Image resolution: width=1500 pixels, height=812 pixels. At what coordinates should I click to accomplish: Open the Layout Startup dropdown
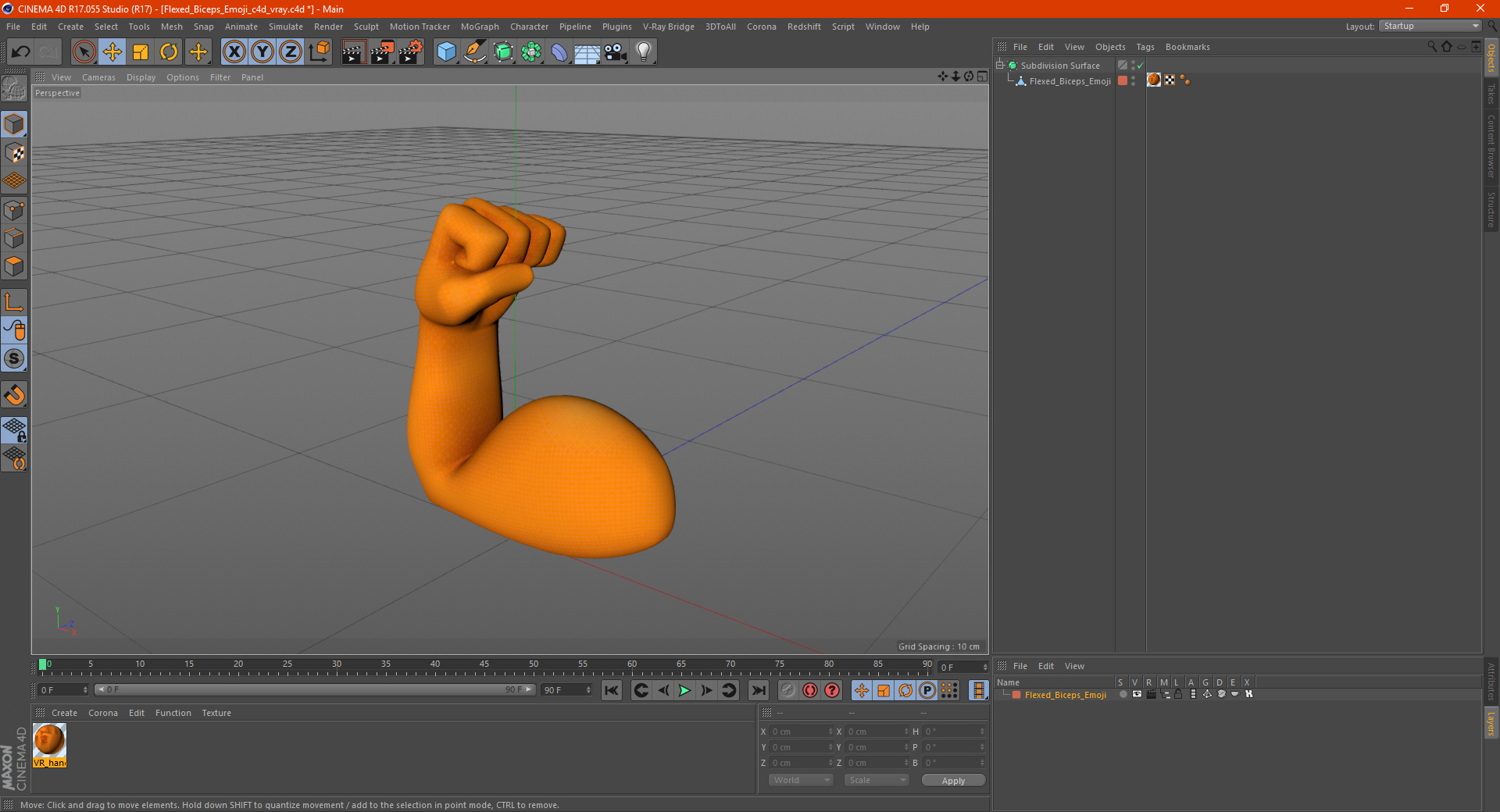(1430, 26)
